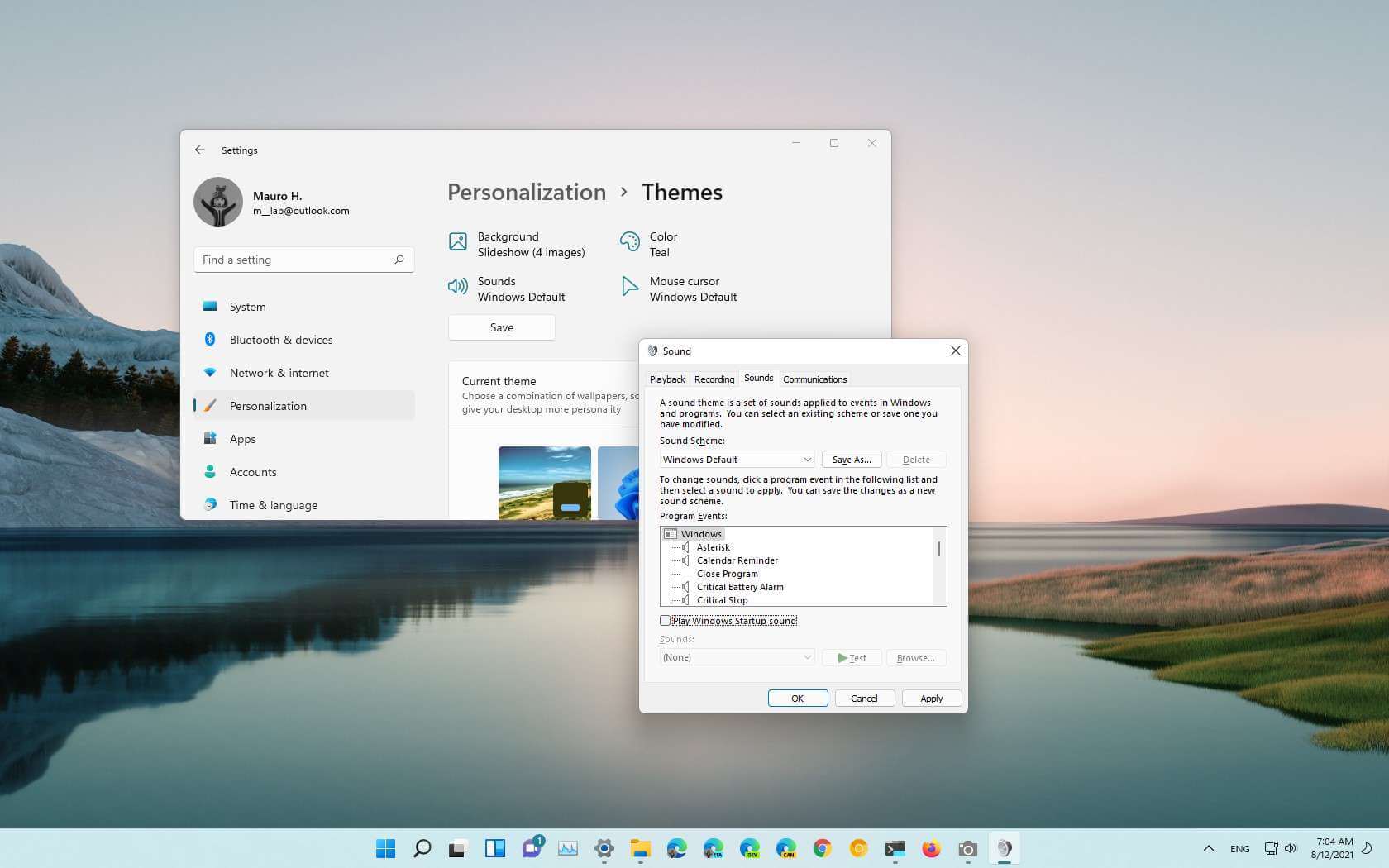The image size is (1389, 868).
Task: Open the Windows Start menu
Action: click(385, 848)
